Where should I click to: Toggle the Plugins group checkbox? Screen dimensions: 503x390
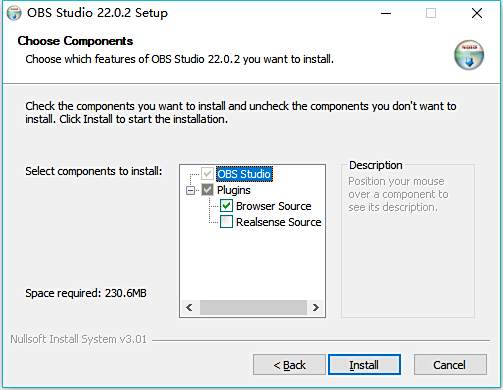(x=207, y=190)
